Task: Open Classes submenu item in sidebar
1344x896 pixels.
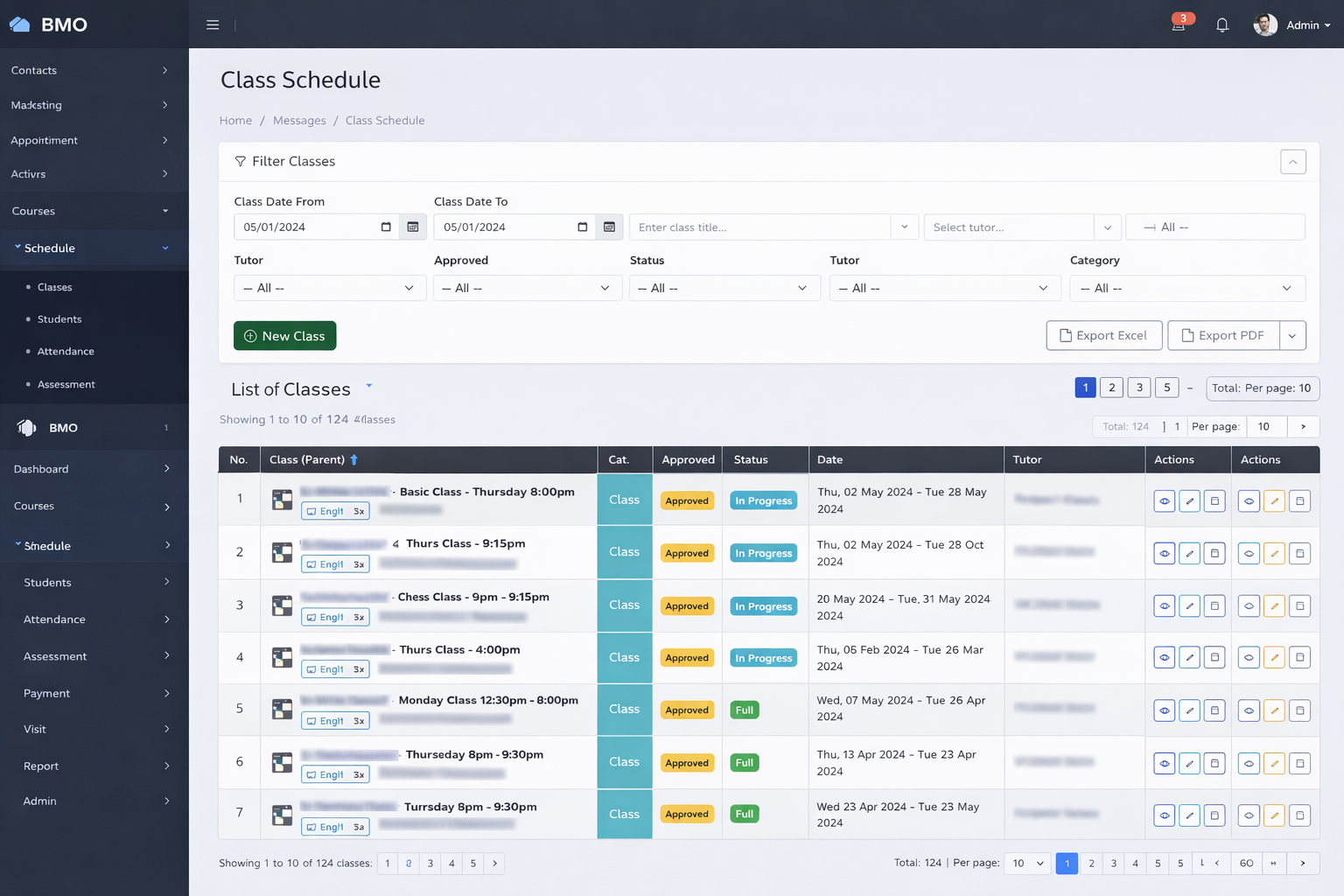Action: point(54,287)
